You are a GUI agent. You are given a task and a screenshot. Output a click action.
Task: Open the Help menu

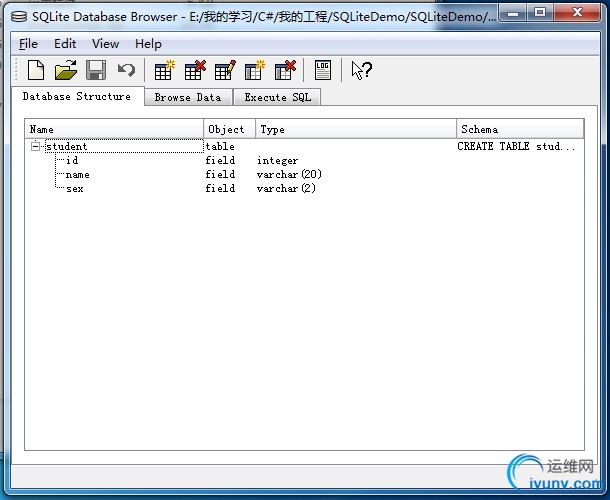[148, 44]
